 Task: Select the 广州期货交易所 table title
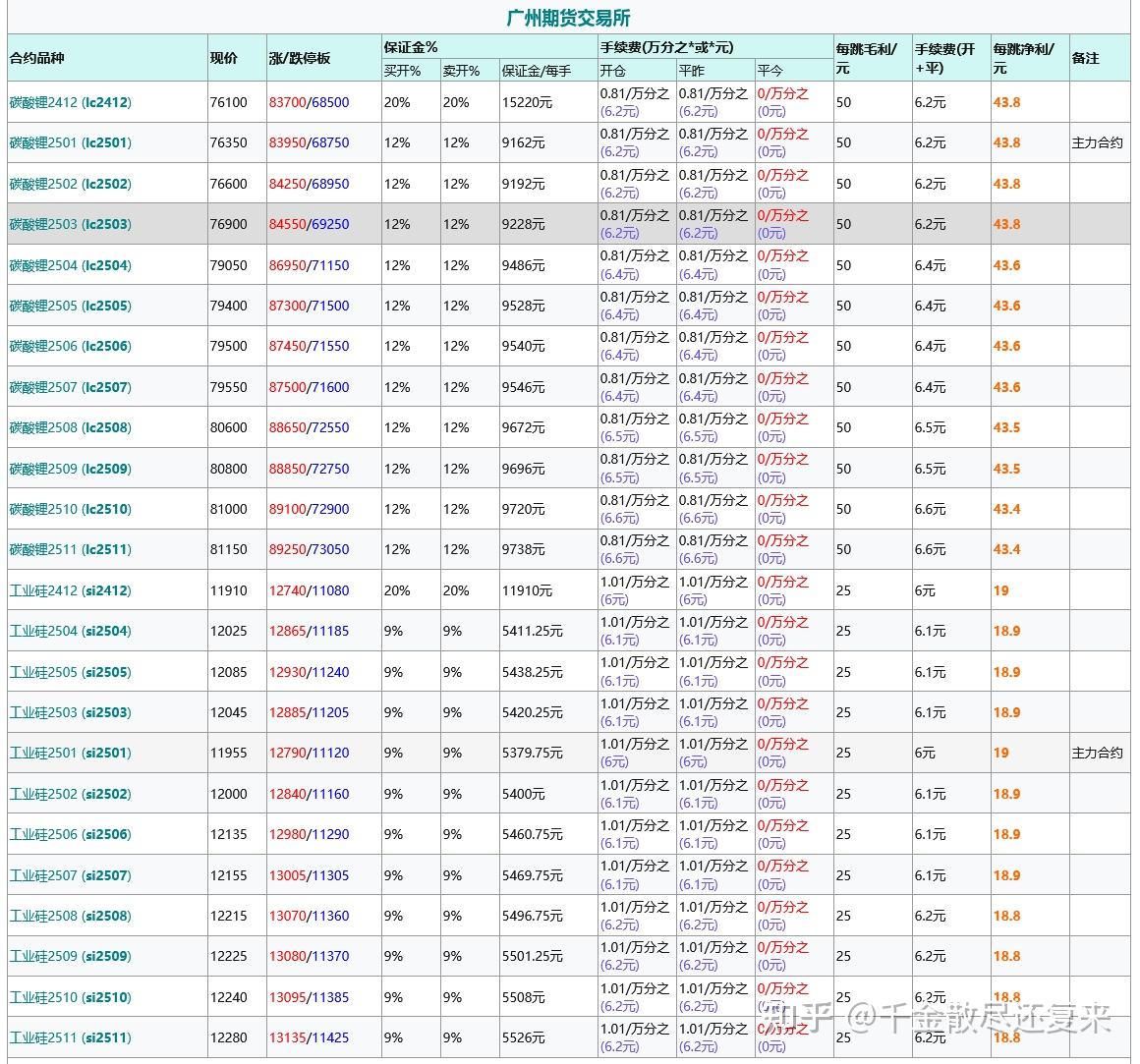570,17
